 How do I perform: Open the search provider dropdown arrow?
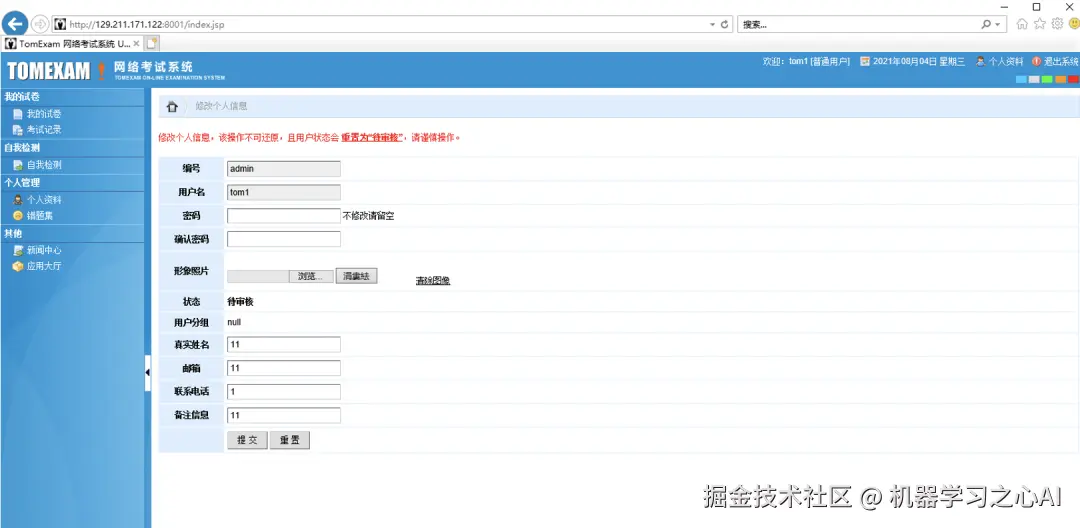tap(997, 24)
